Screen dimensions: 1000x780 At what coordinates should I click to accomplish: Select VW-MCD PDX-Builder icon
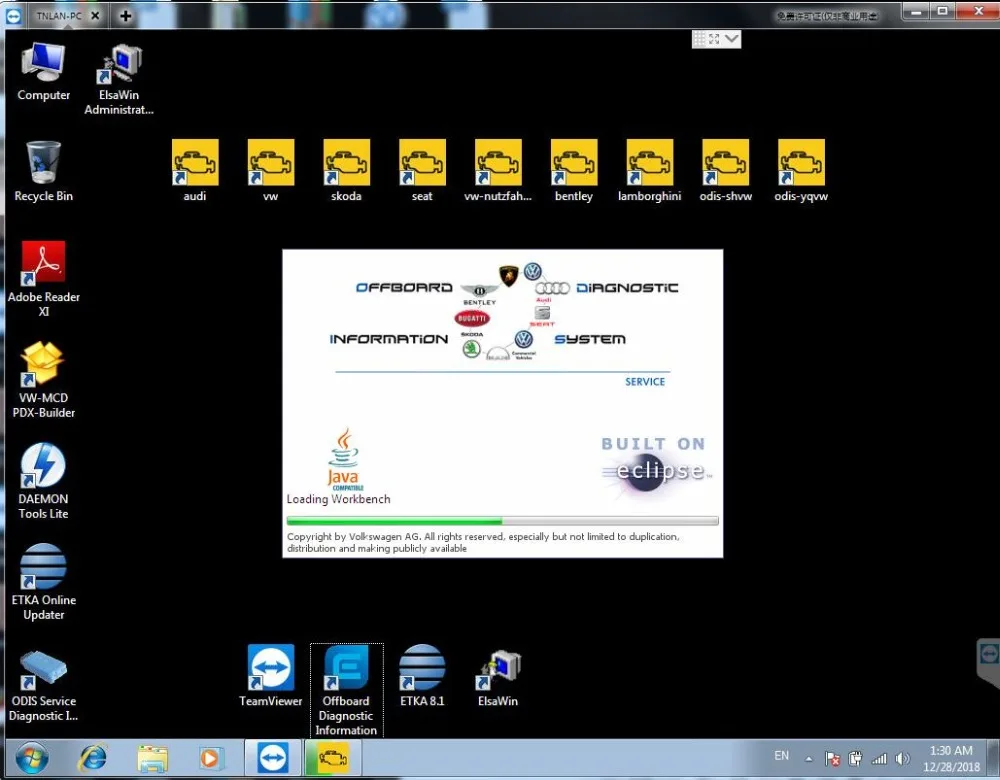[x=43, y=379]
